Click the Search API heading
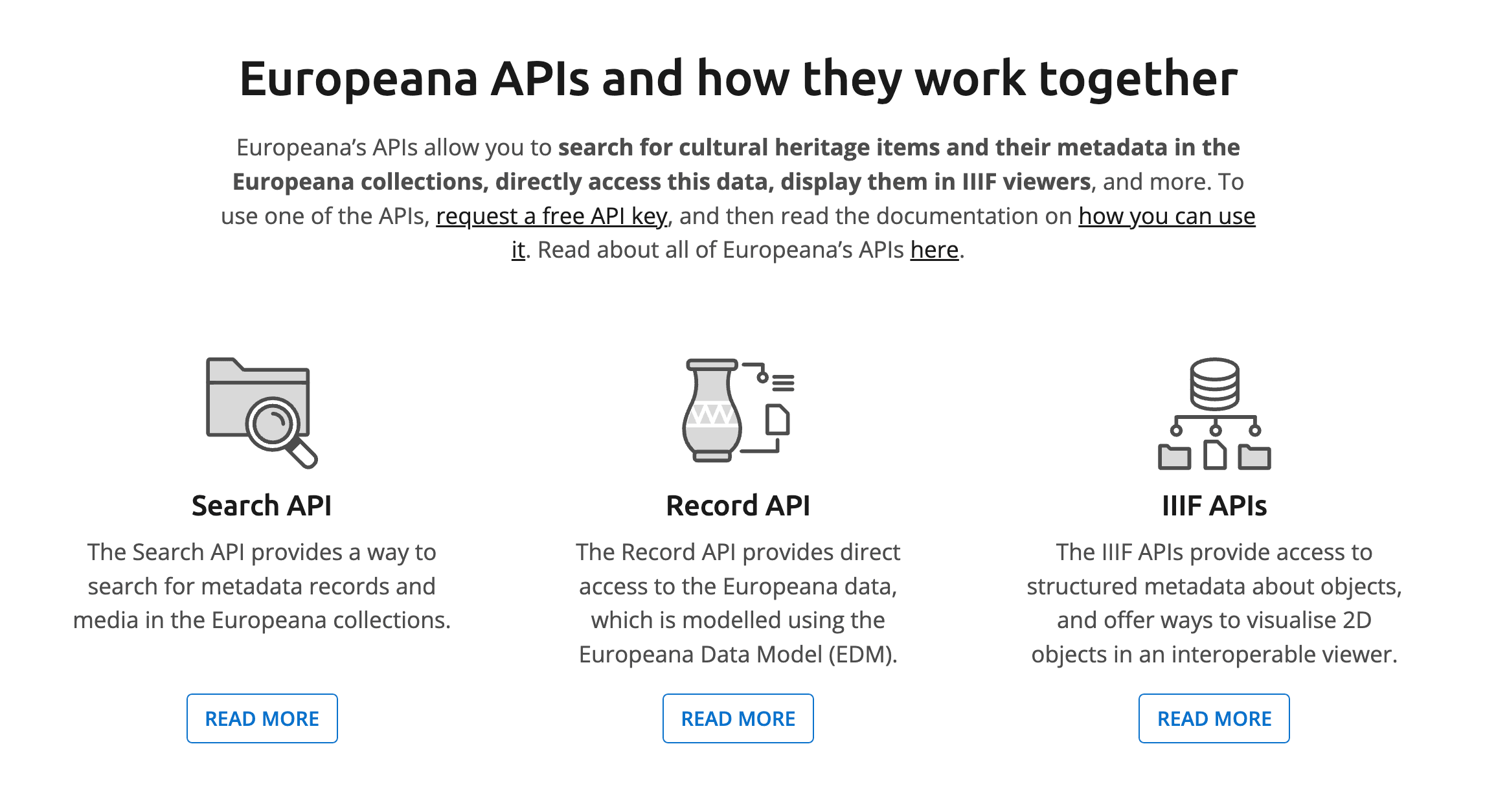 tap(262, 506)
